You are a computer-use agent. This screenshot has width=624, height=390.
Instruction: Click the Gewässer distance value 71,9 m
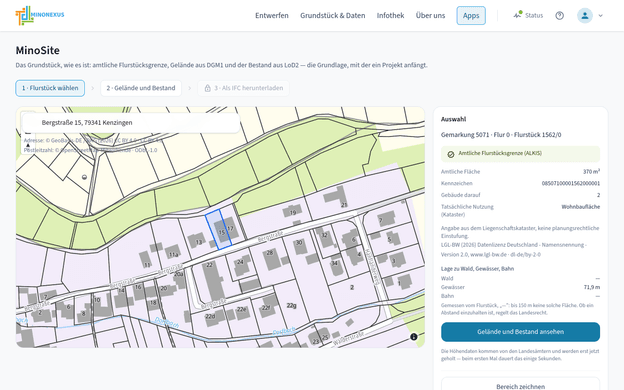592,287
